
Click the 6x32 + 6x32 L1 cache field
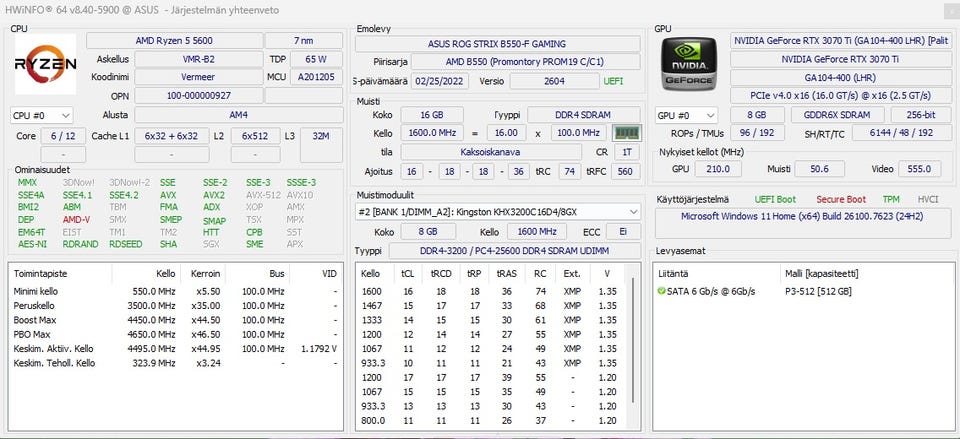pos(171,136)
